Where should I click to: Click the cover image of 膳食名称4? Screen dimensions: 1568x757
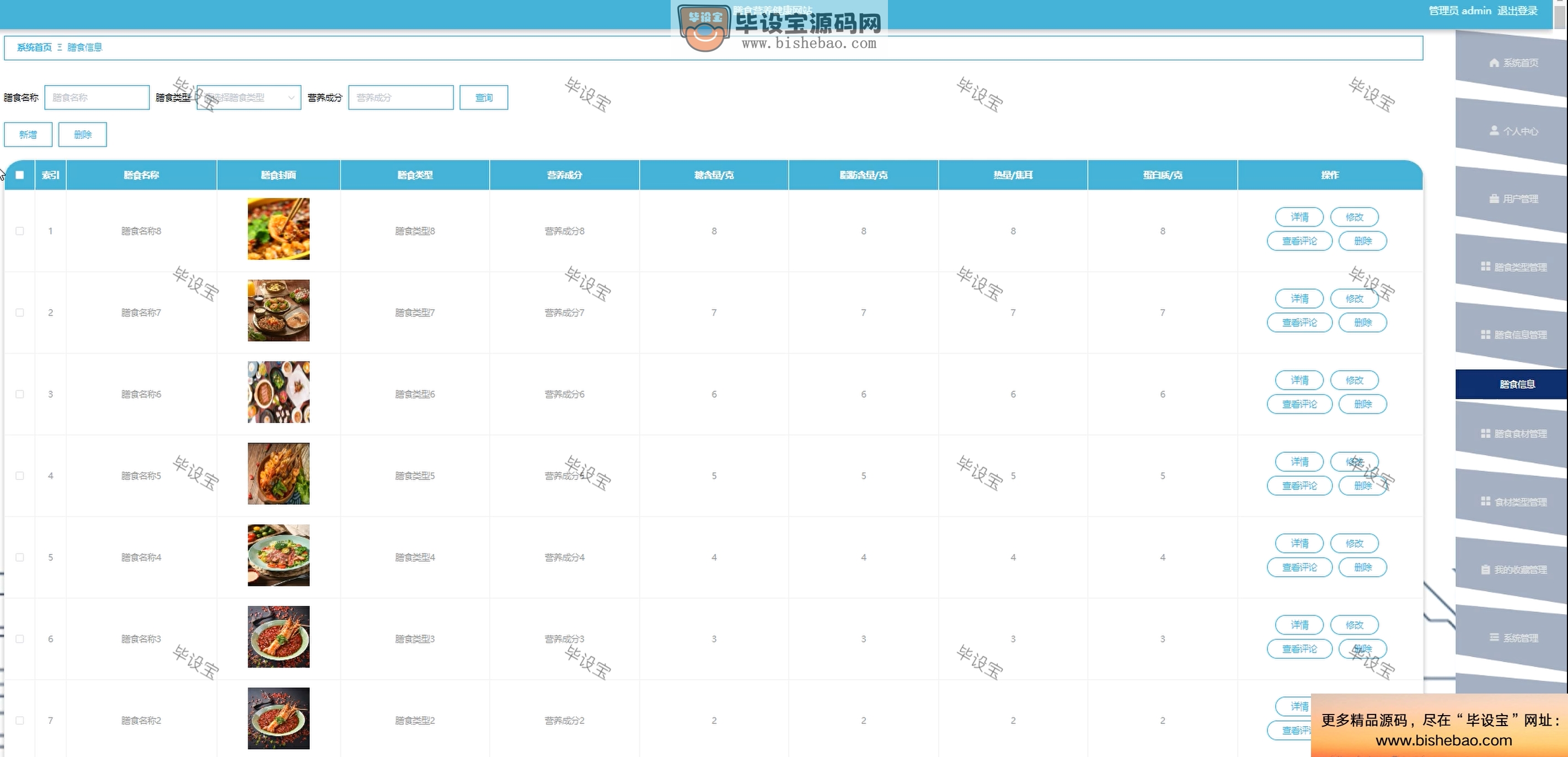tap(279, 556)
